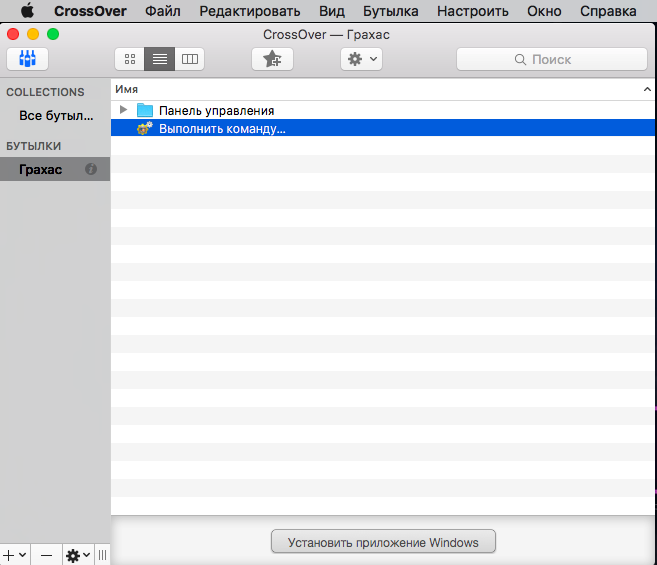Open the Файл menu
Viewport: 657px width, 565px height.
tap(163, 11)
